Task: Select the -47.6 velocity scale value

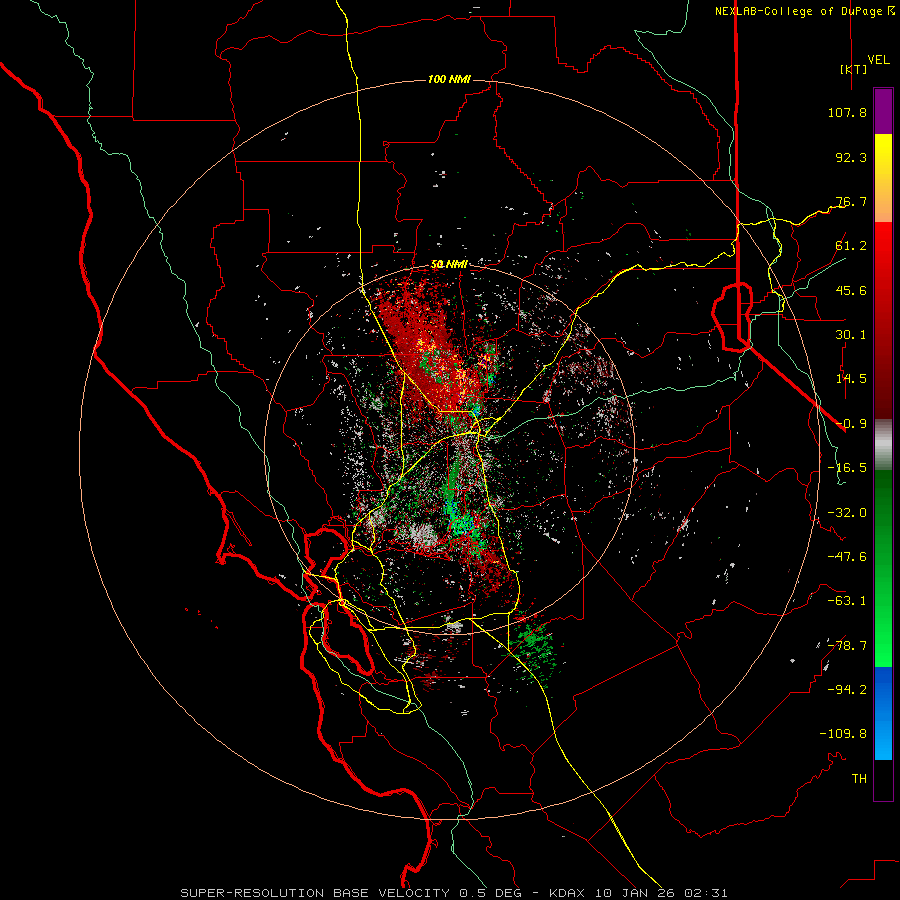Action: click(847, 557)
